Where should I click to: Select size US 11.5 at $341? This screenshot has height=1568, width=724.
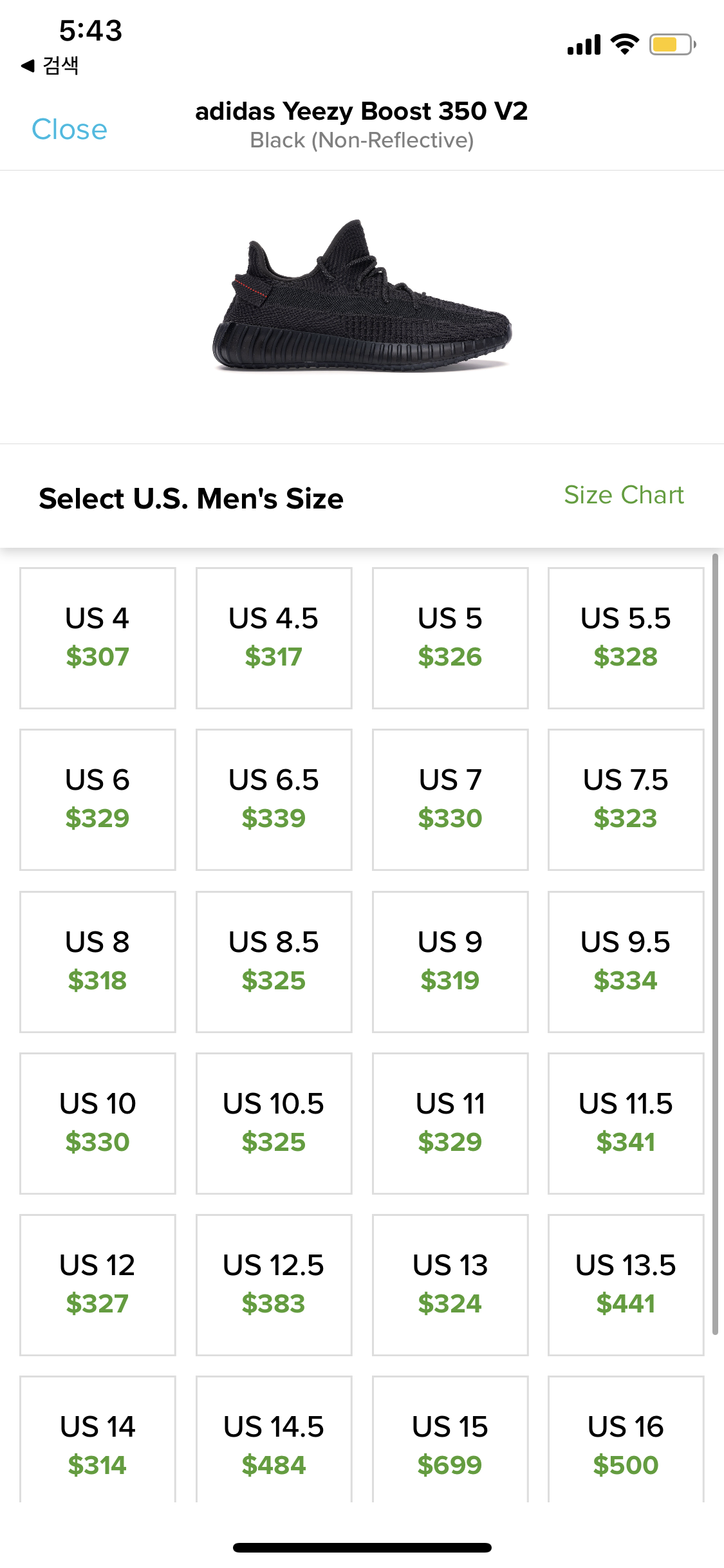click(626, 1123)
